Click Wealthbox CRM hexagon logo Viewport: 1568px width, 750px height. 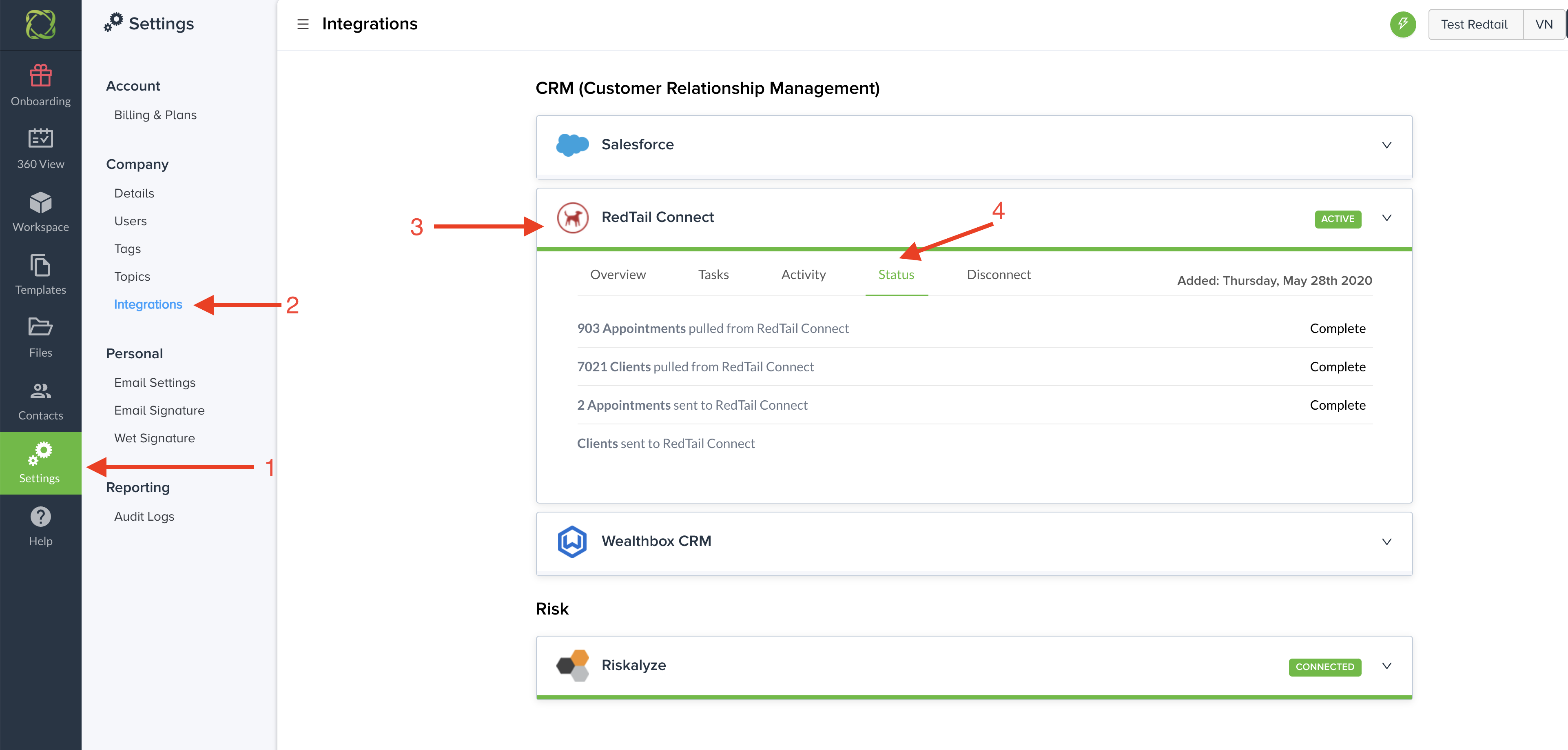click(572, 541)
